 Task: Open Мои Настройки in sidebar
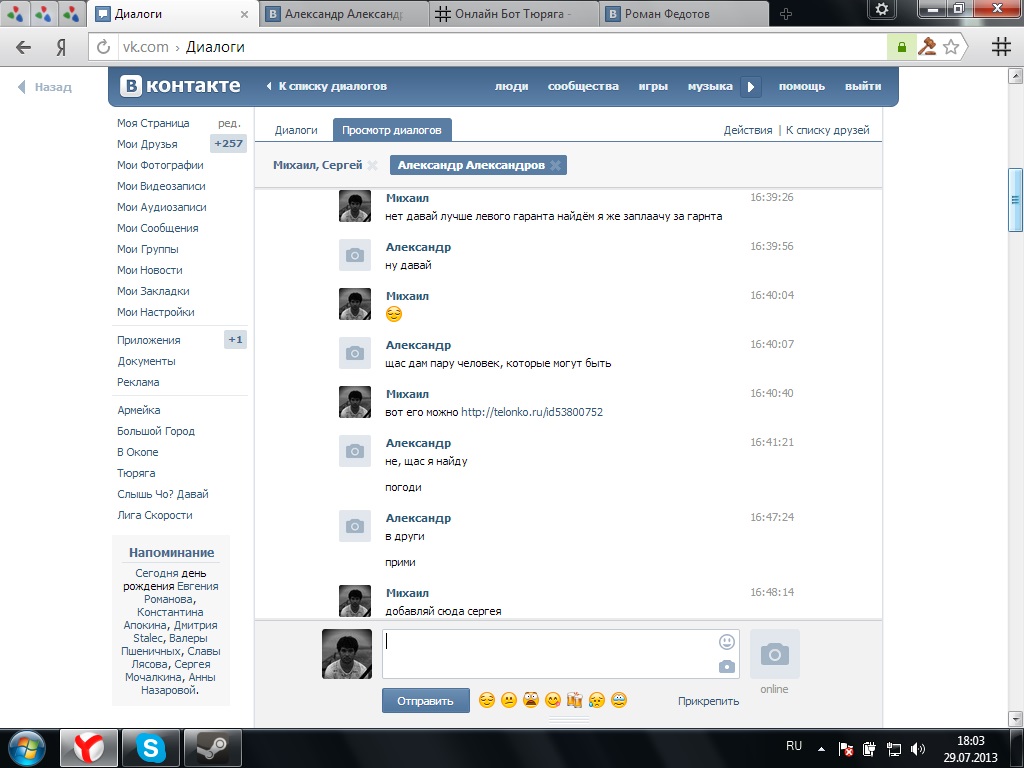coord(155,312)
